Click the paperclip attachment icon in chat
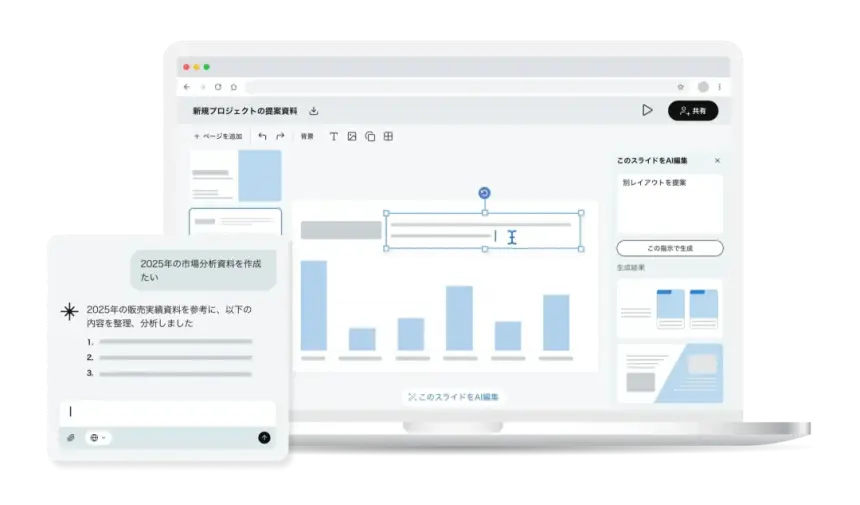This screenshot has width=860, height=505. (71, 437)
